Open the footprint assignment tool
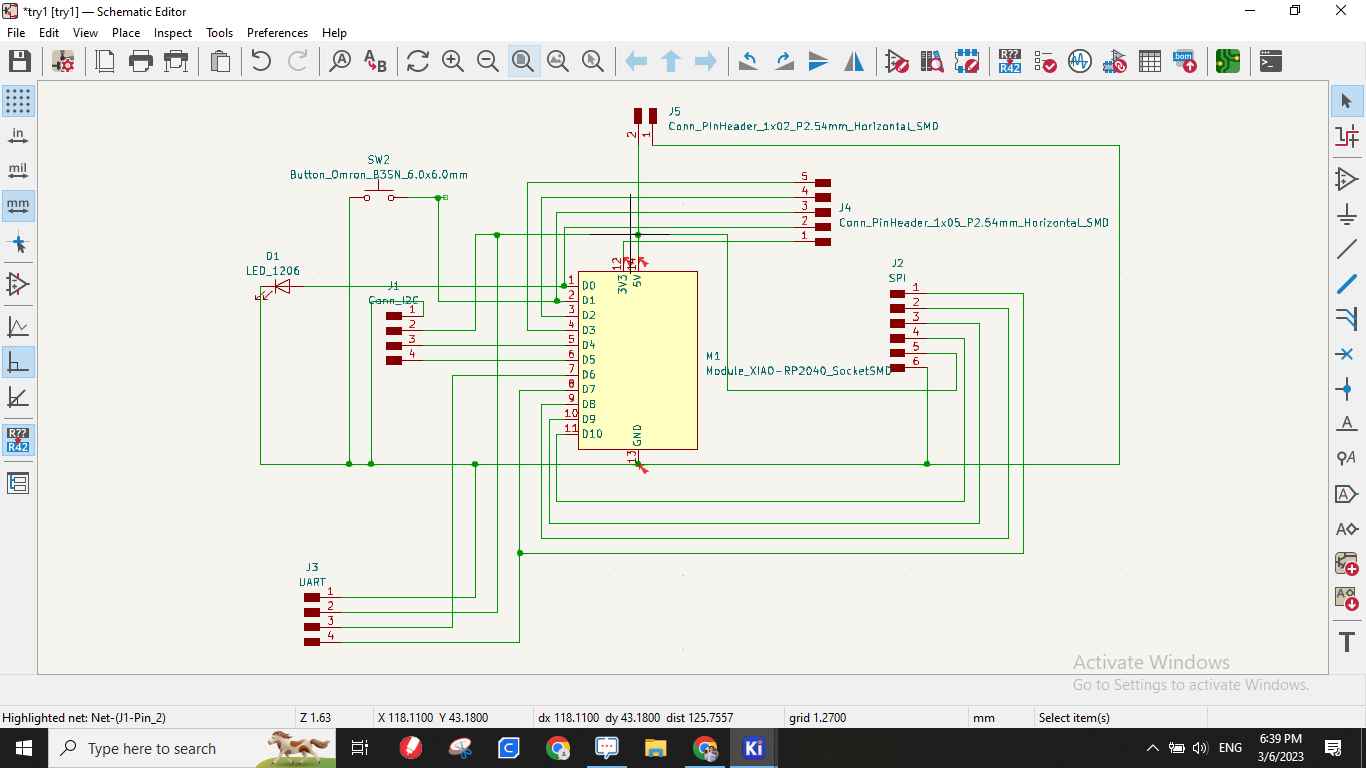Image resolution: width=1366 pixels, height=768 pixels. 1114,61
